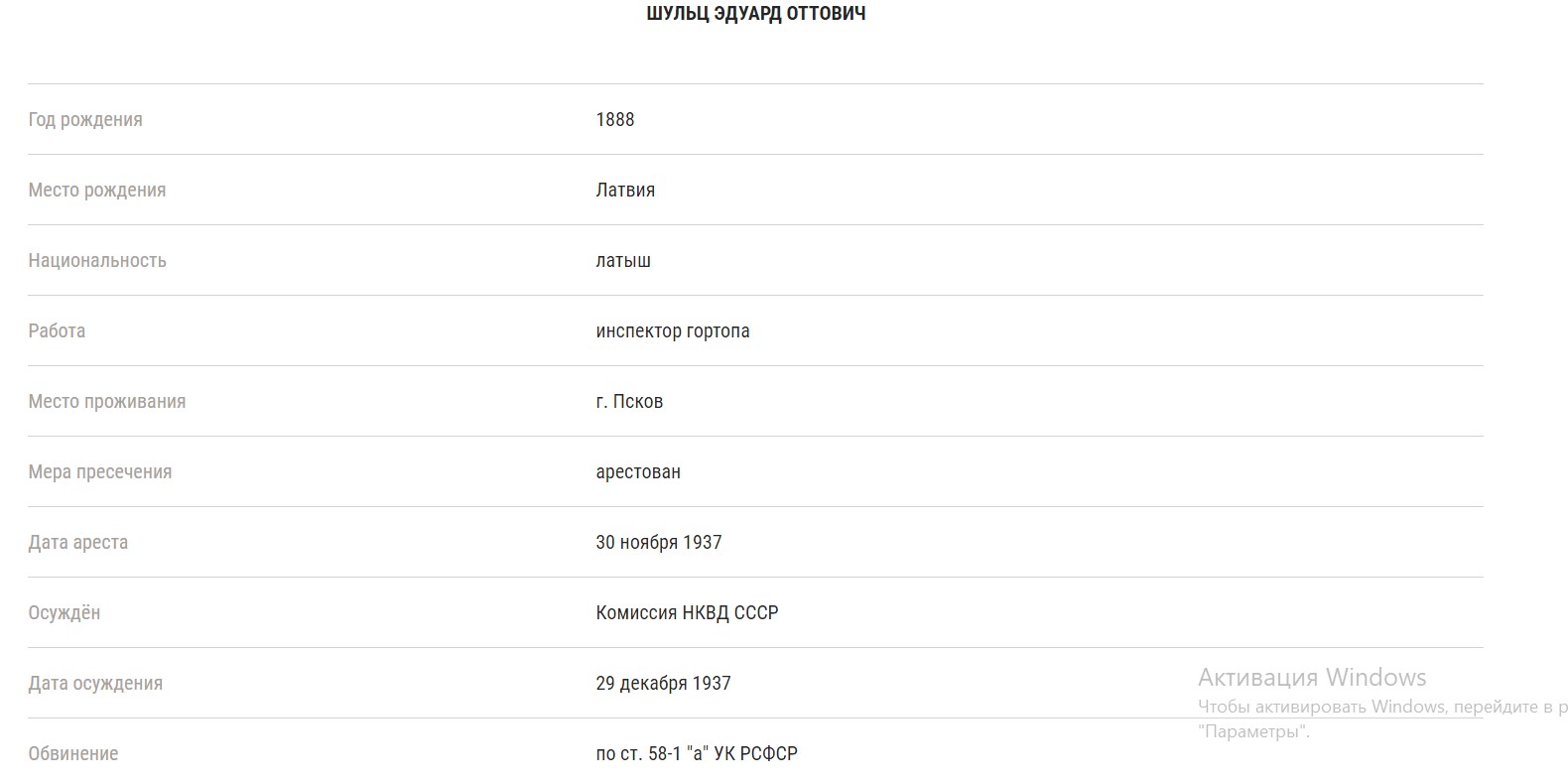Click the Место проживания label
1568x782 pixels.
[x=107, y=402]
